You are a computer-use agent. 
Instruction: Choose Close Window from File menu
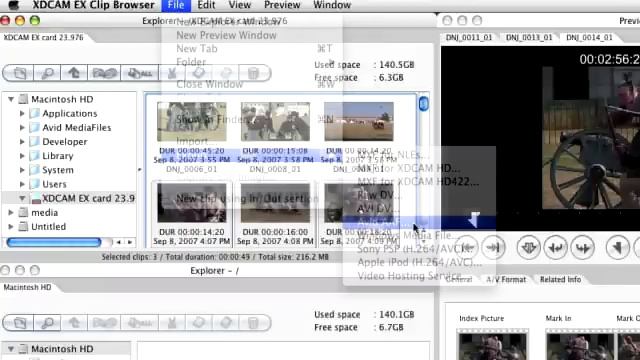[x=209, y=84]
